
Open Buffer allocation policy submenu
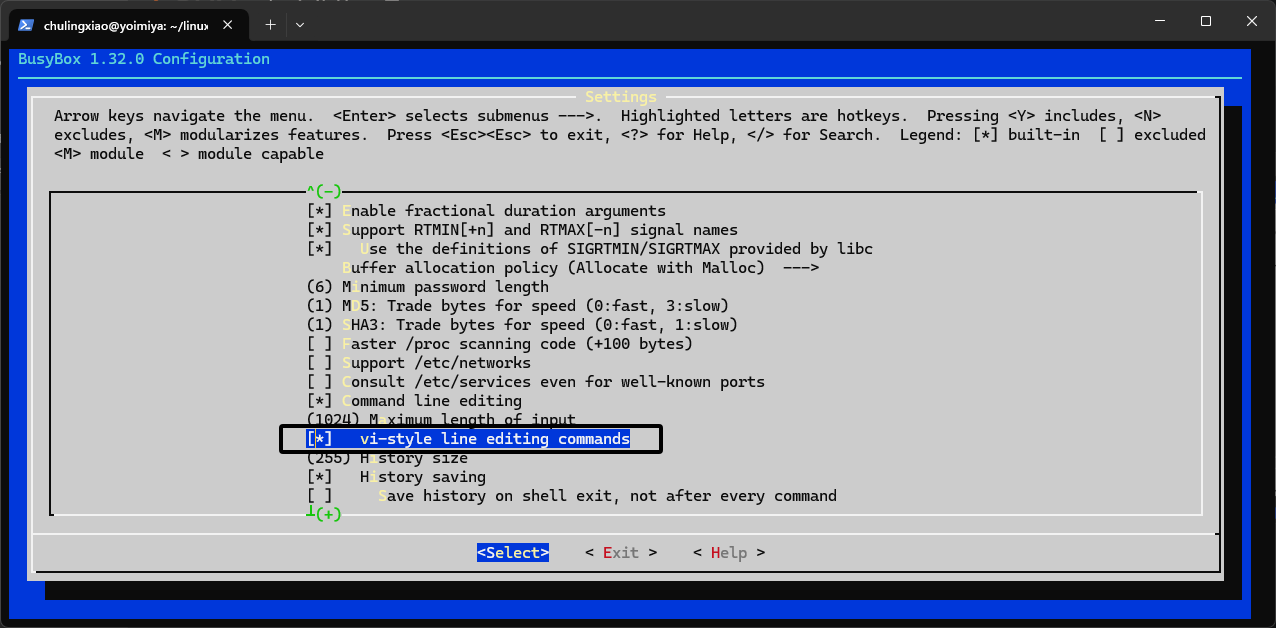click(581, 268)
